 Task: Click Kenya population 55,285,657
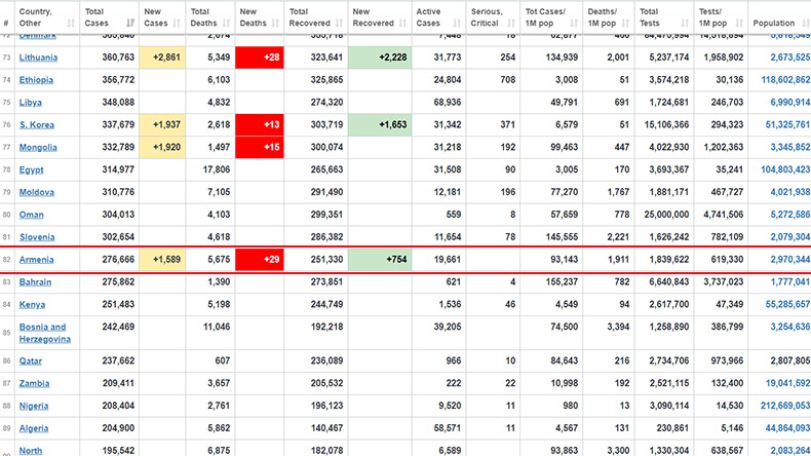(788, 305)
